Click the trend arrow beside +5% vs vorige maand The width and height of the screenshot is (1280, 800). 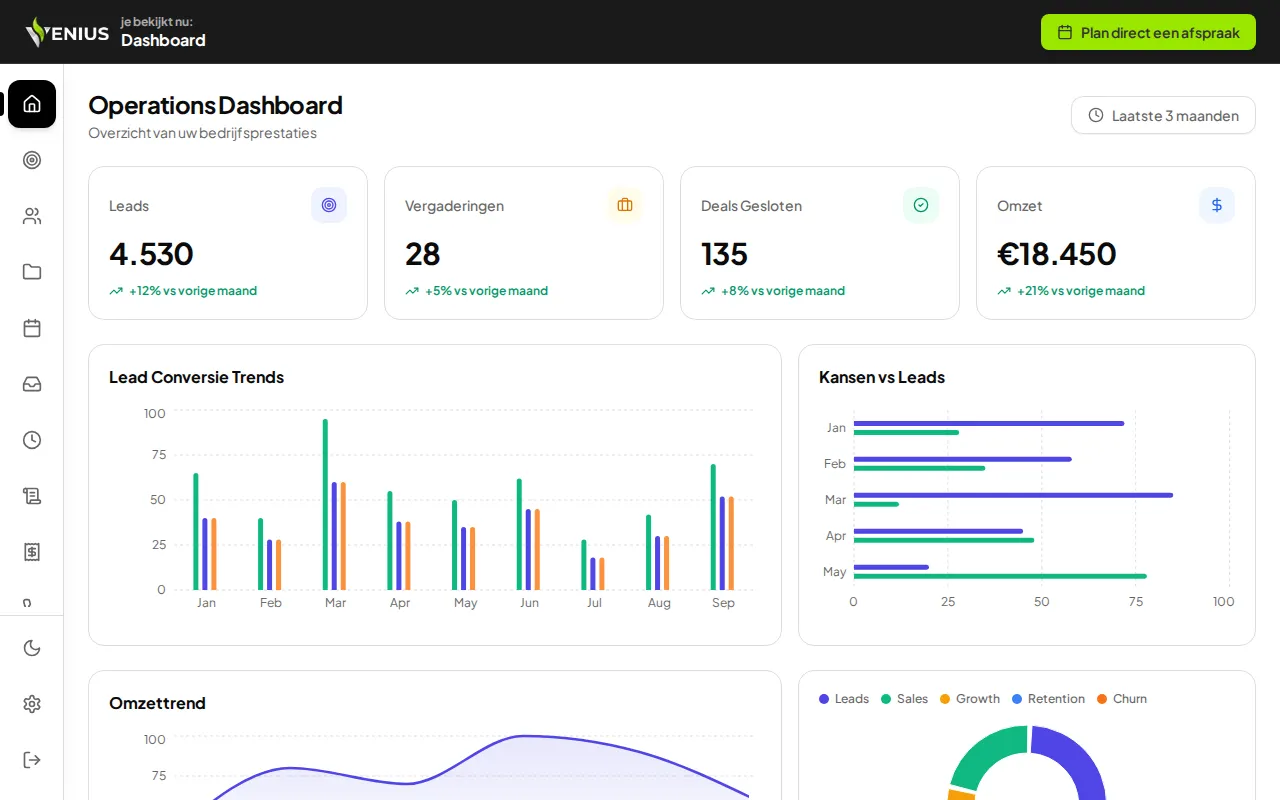[x=412, y=291]
